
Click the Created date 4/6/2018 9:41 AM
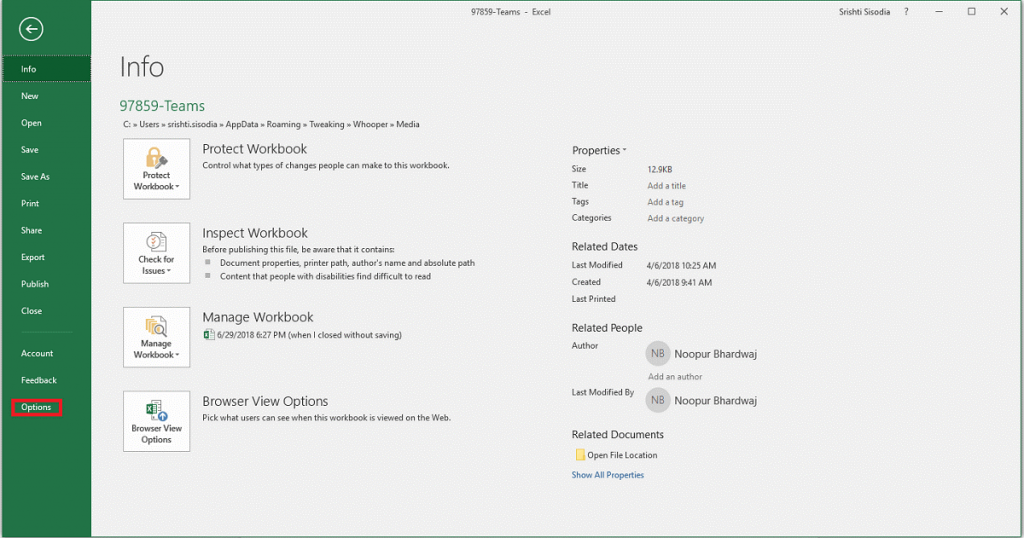tap(679, 283)
